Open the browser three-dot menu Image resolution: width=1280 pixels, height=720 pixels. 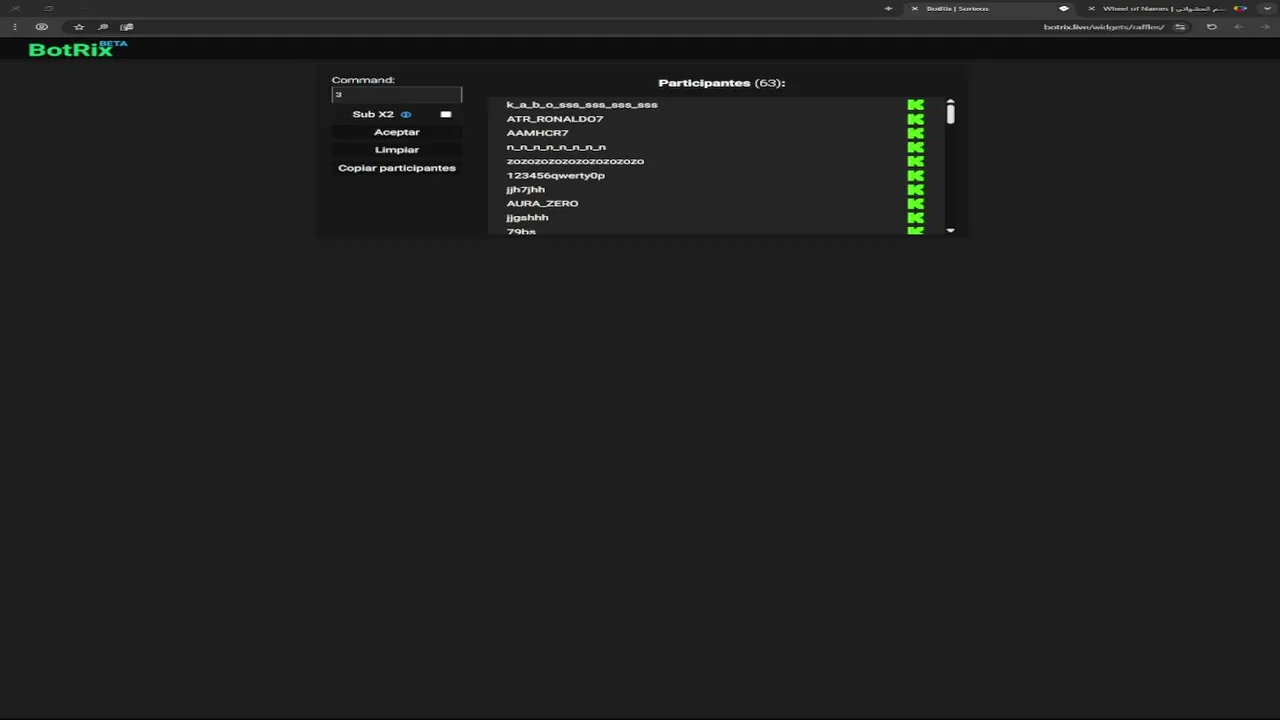tap(15, 27)
